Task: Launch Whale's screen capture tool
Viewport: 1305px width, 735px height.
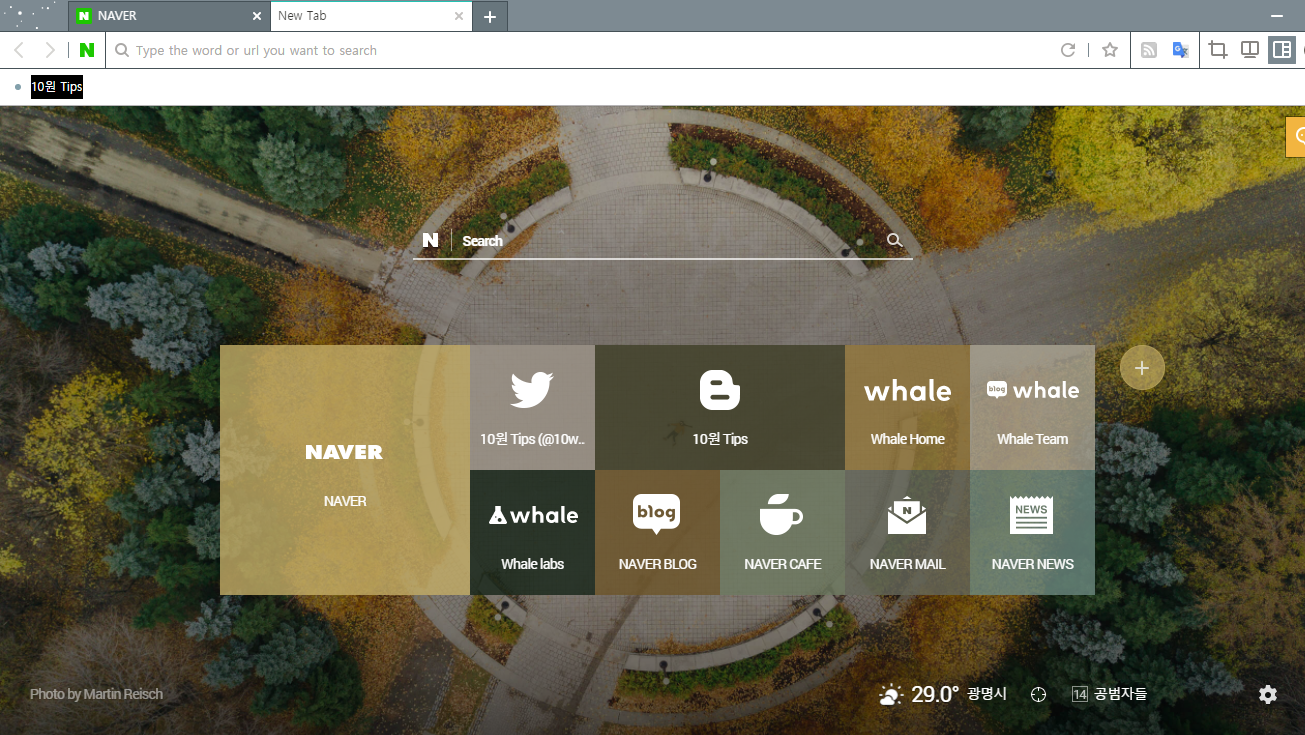Action: click(x=1217, y=49)
